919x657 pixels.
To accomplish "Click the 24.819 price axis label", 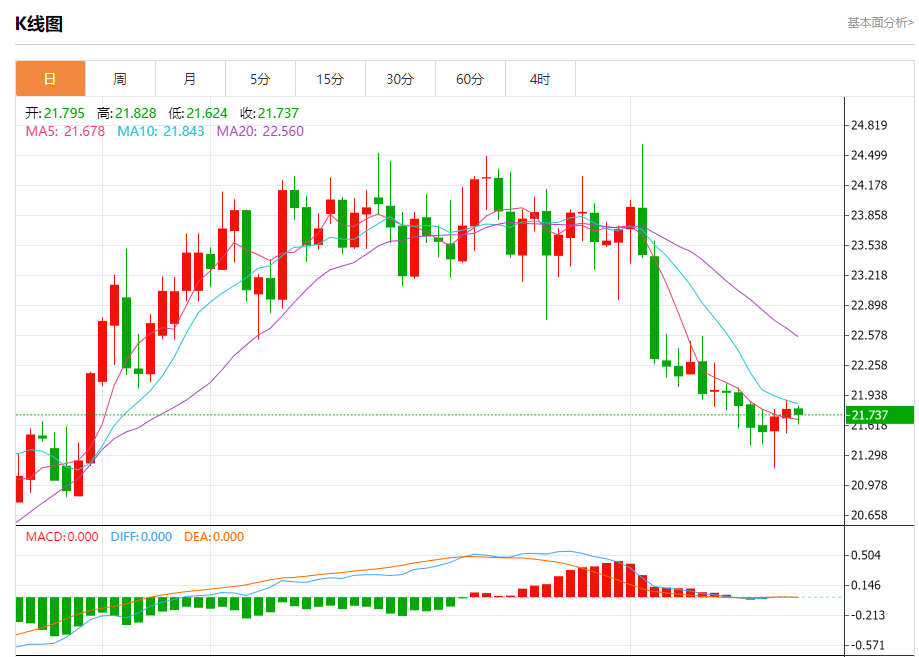I will tap(869, 125).
